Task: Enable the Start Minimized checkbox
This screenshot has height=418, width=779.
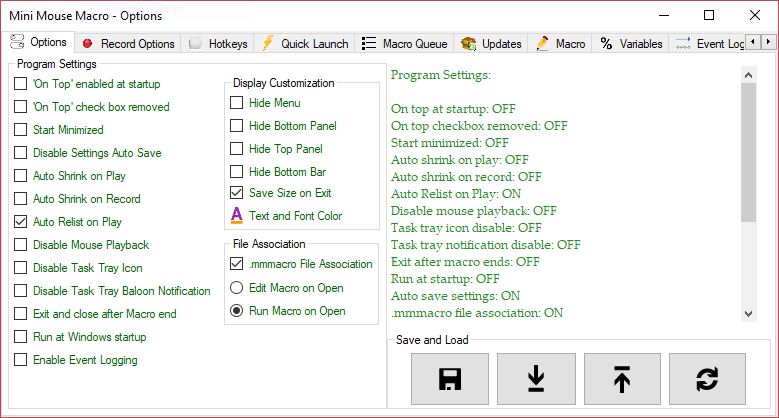Action: (21, 130)
